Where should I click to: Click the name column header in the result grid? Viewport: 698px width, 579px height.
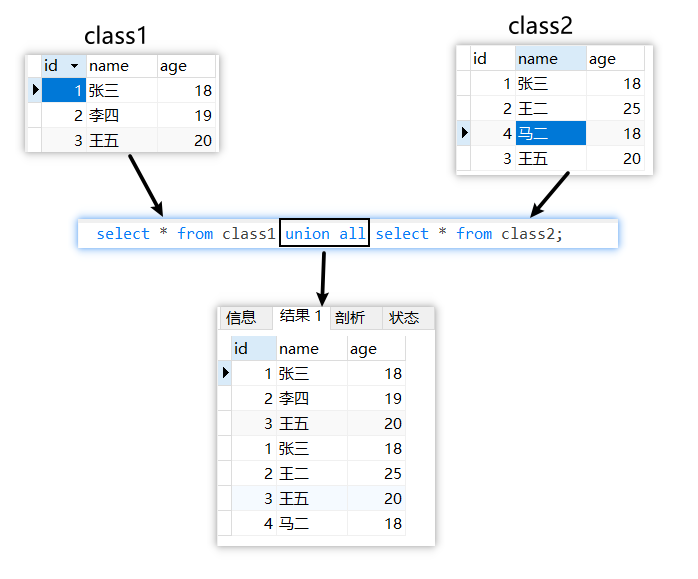tap(312, 348)
